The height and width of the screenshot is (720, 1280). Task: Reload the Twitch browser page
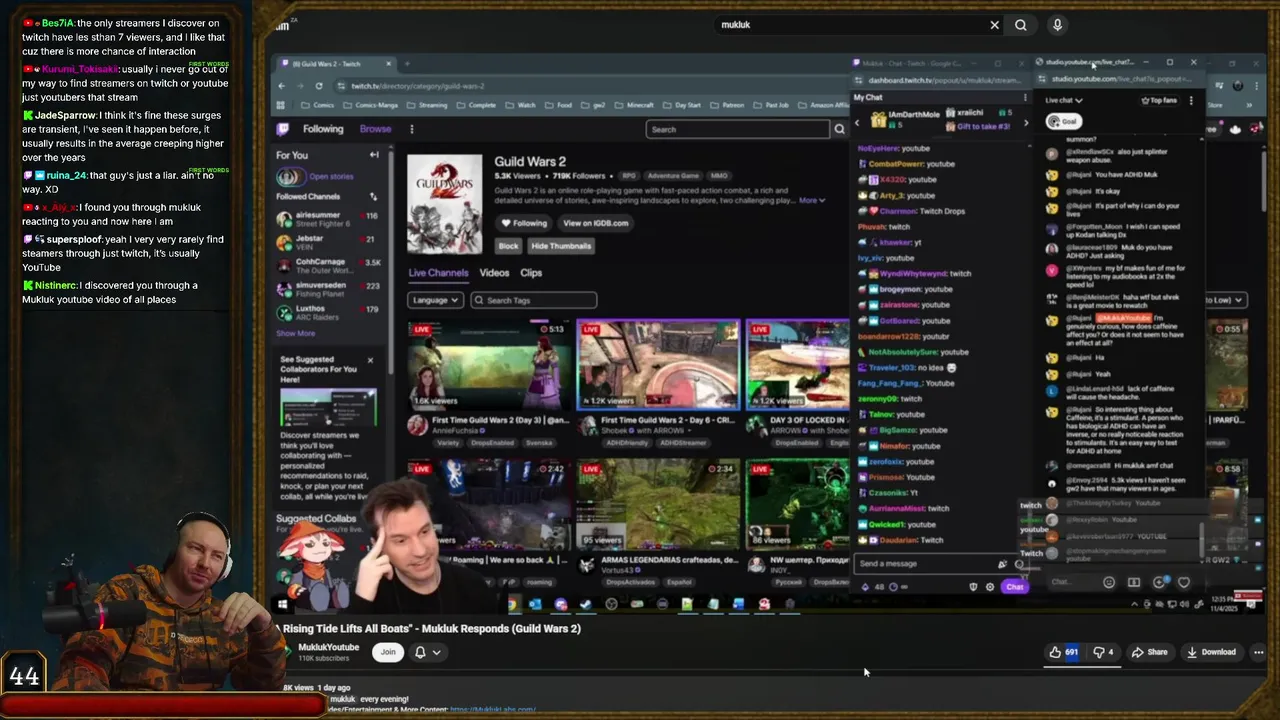(x=319, y=86)
